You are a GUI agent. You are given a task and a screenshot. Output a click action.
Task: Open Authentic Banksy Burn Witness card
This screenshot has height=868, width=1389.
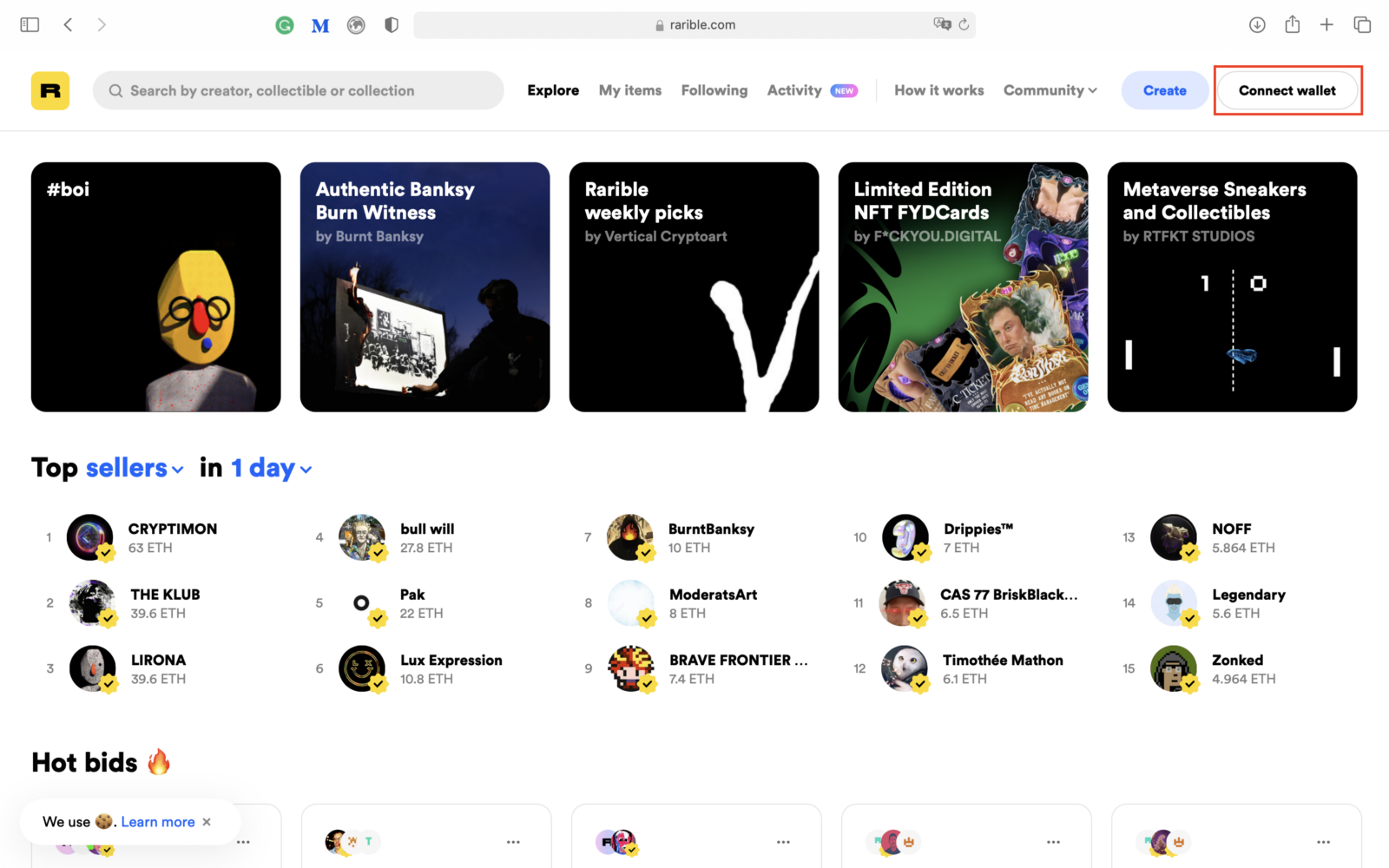coord(425,287)
